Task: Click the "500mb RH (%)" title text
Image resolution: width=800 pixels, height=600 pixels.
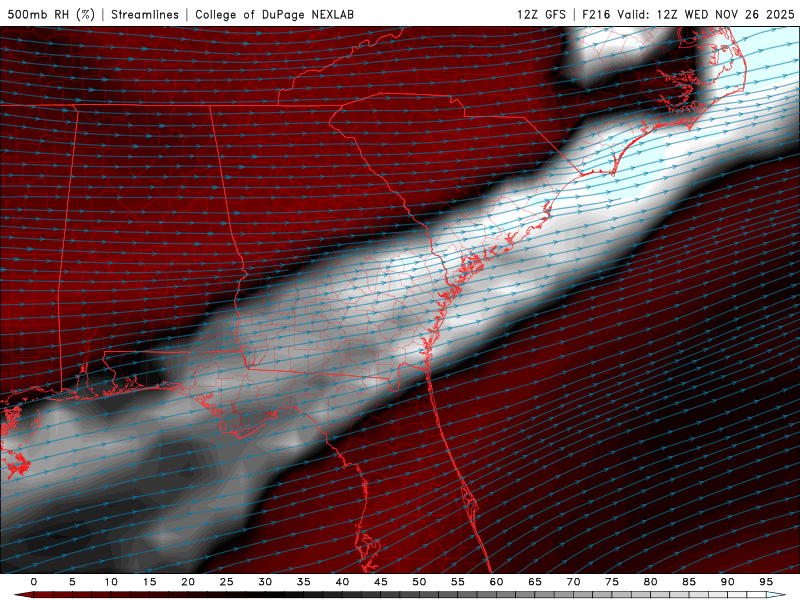Action: pos(51,14)
